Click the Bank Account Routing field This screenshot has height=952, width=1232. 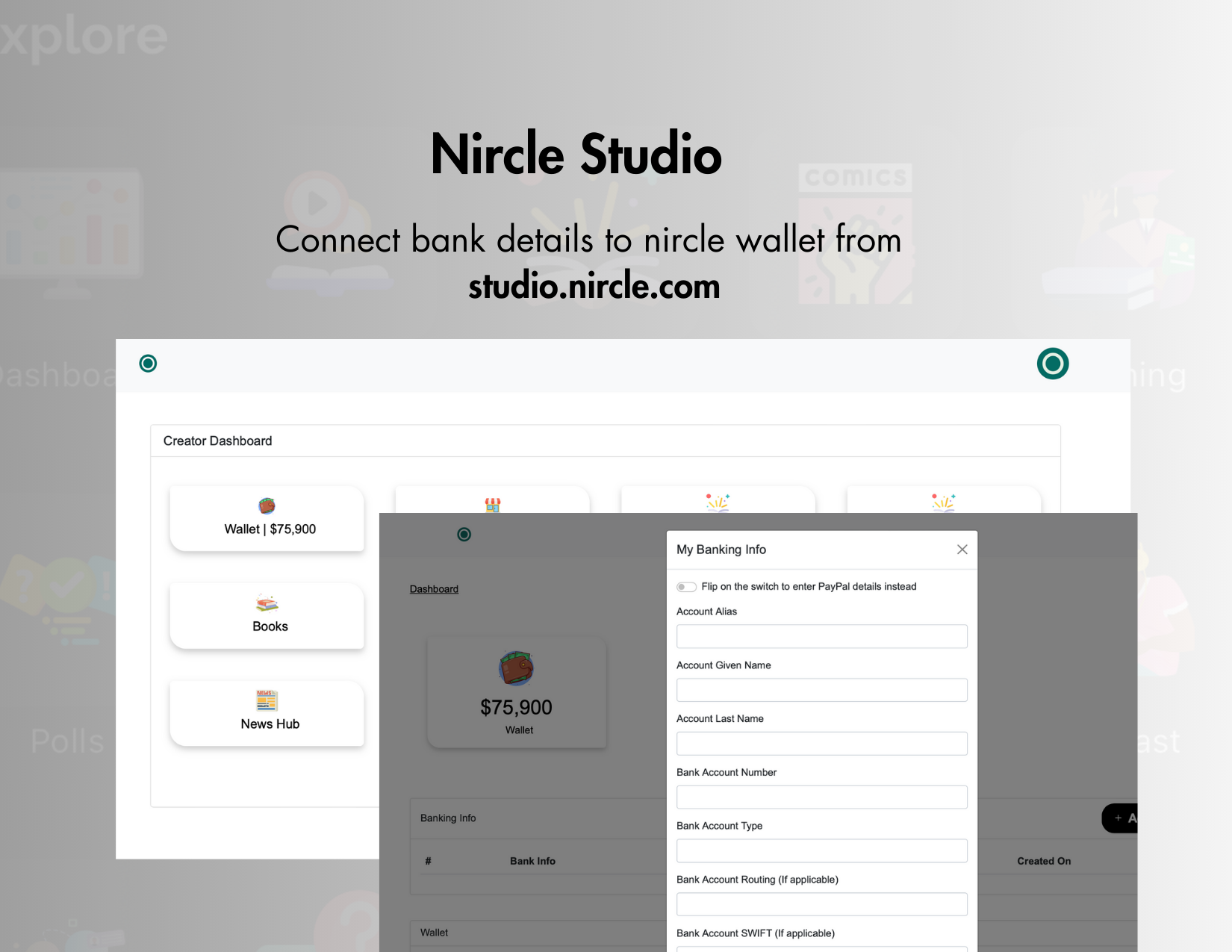[x=821, y=904]
